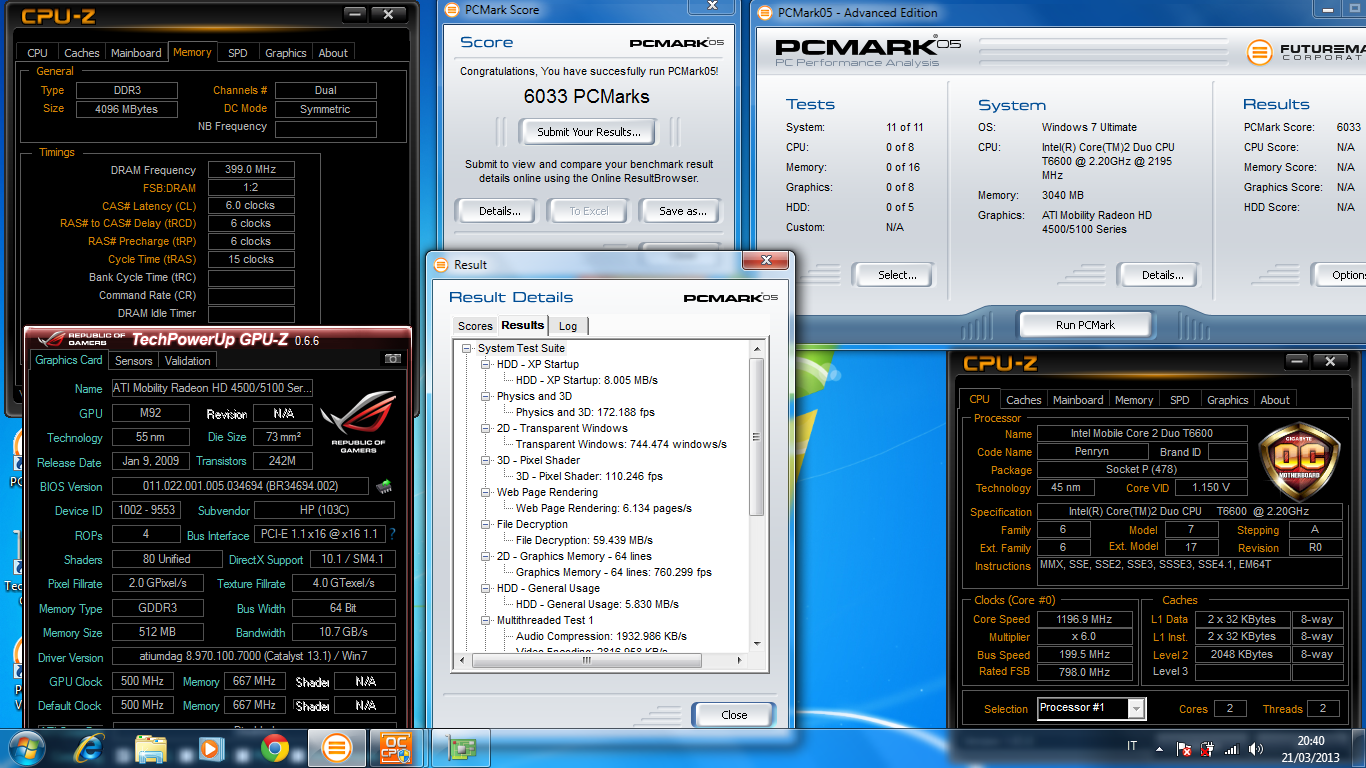This screenshot has width=1366, height=768.
Task: Click GPU-Z Name field ATI Mobility Radeon
Action: 212,388
